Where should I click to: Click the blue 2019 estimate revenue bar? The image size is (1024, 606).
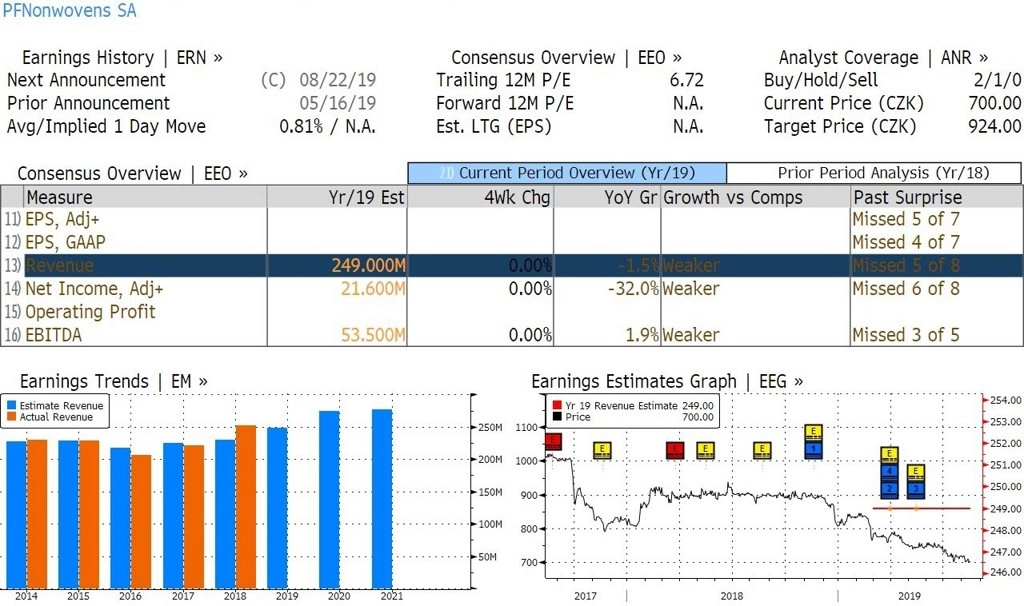pyautogui.click(x=277, y=508)
